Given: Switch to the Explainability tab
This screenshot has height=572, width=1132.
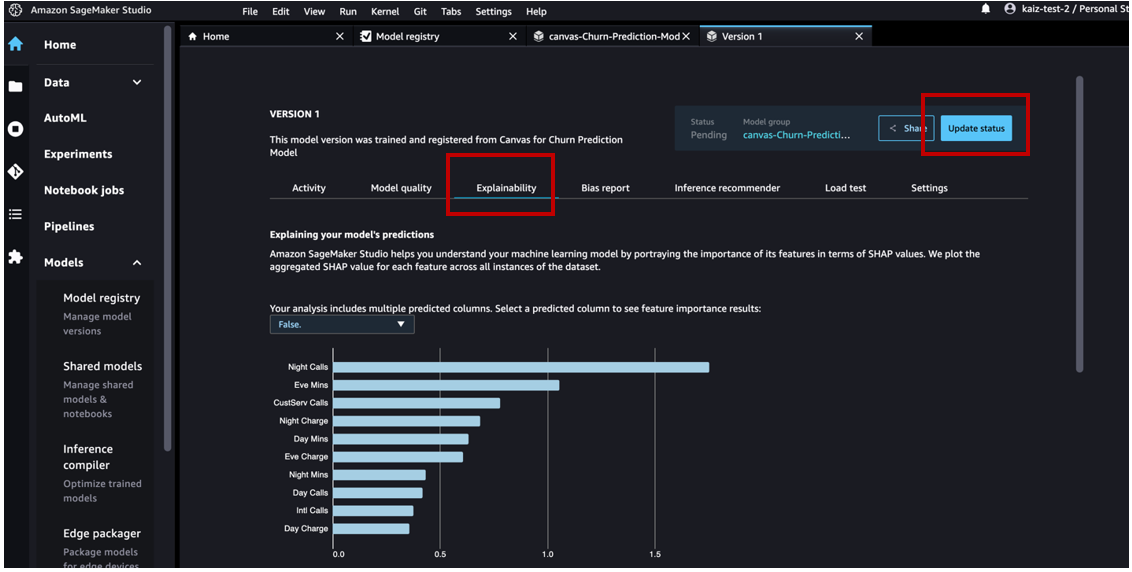Looking at the screenshot, I should coord(506,188).
